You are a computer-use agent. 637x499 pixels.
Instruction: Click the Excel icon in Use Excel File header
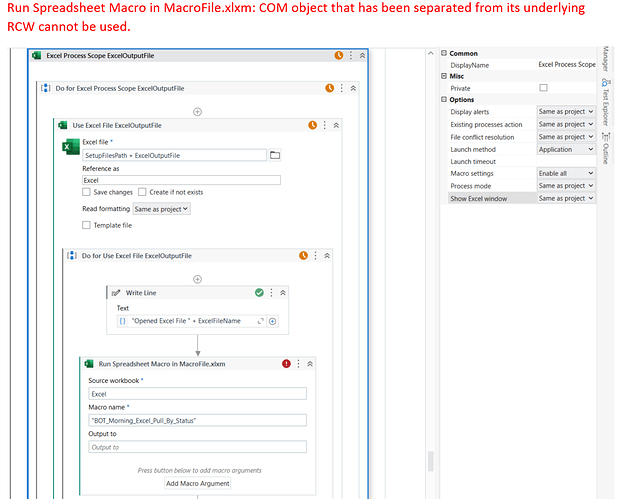[63, 125]
